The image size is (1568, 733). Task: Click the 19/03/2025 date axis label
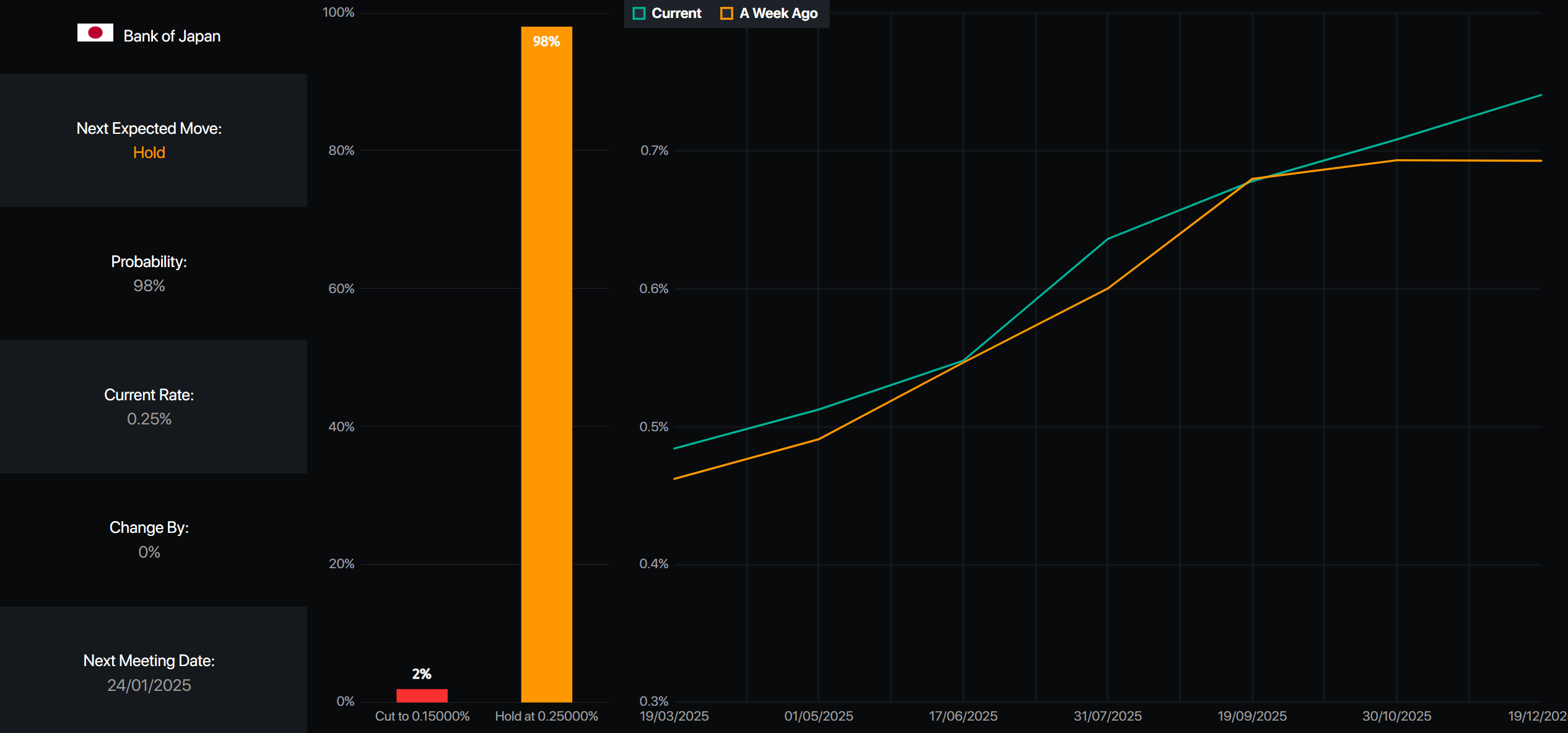(674, 716)
